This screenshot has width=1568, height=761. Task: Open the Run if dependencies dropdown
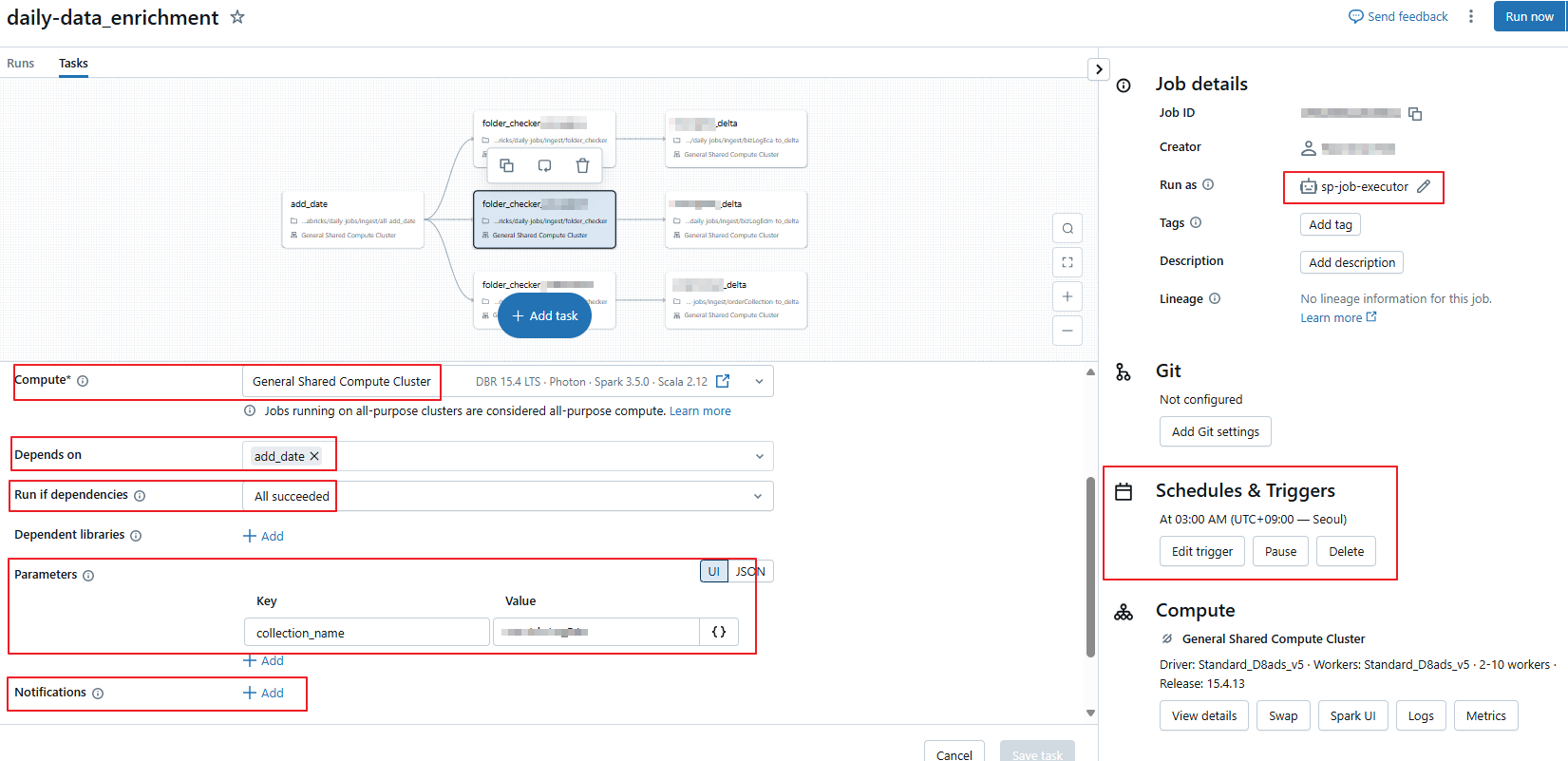[x=508, y=496]
